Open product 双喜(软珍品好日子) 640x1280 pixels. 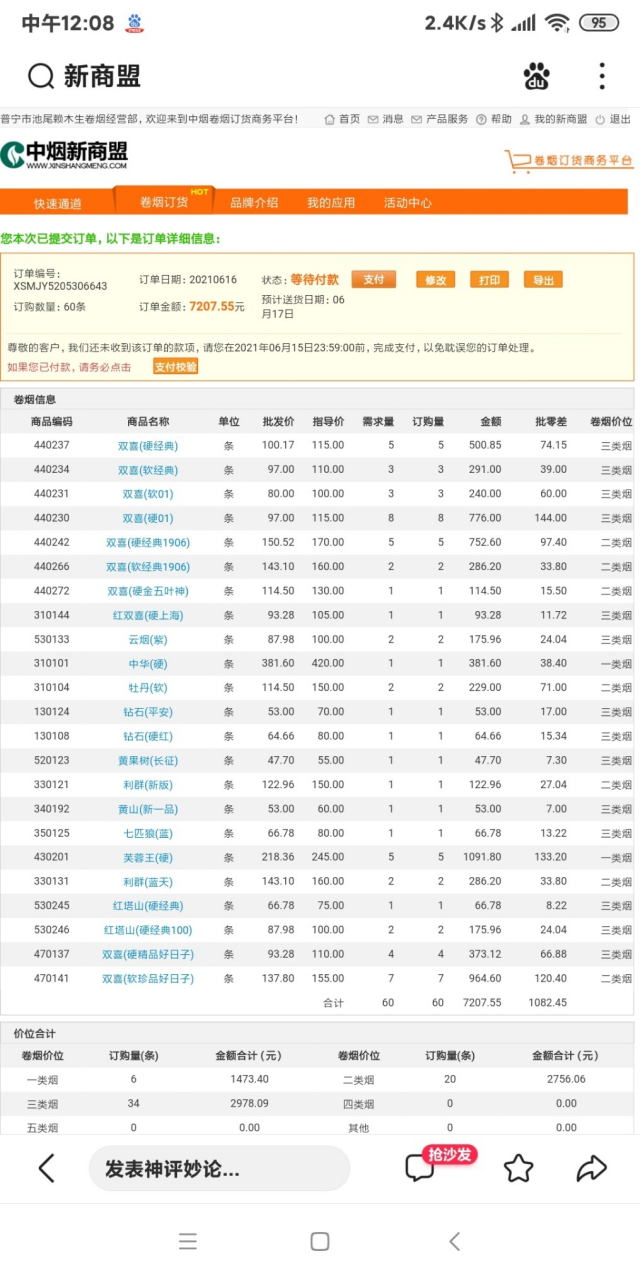tap(148, 978)
